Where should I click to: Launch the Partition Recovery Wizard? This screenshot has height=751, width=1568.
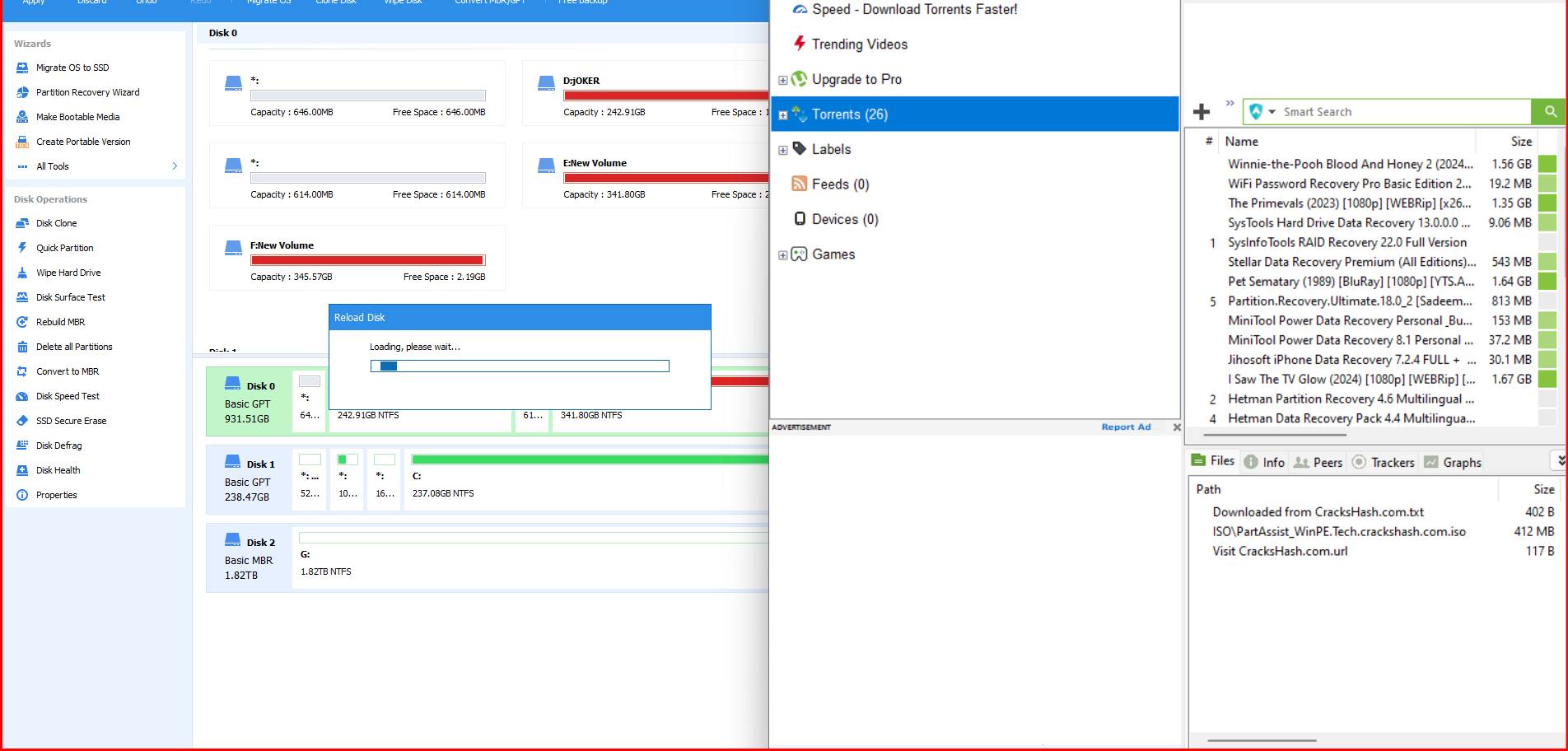(x=87, y=92)
